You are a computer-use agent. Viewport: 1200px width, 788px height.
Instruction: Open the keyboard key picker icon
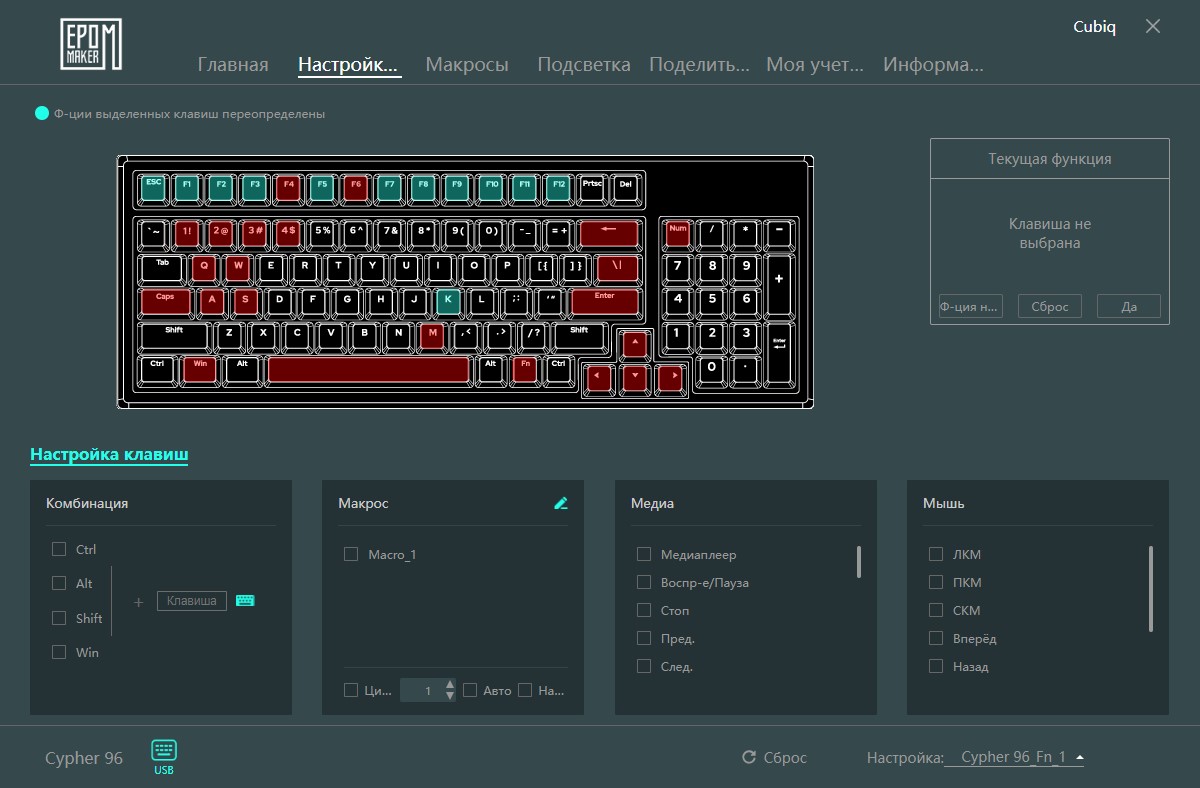245,601
